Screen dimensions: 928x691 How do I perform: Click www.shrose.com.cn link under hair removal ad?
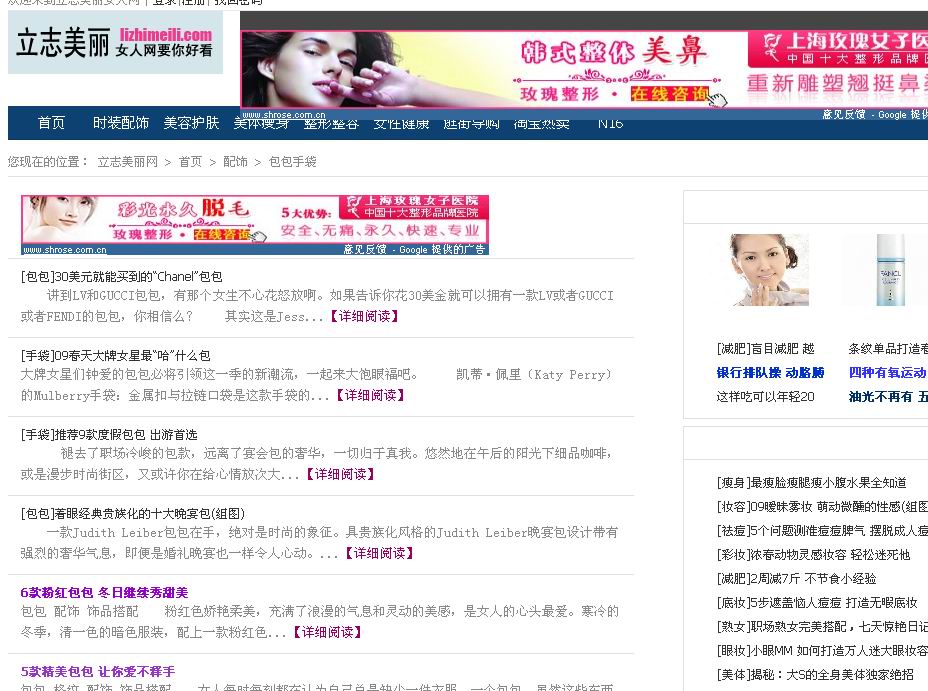(x=65, y=250)
